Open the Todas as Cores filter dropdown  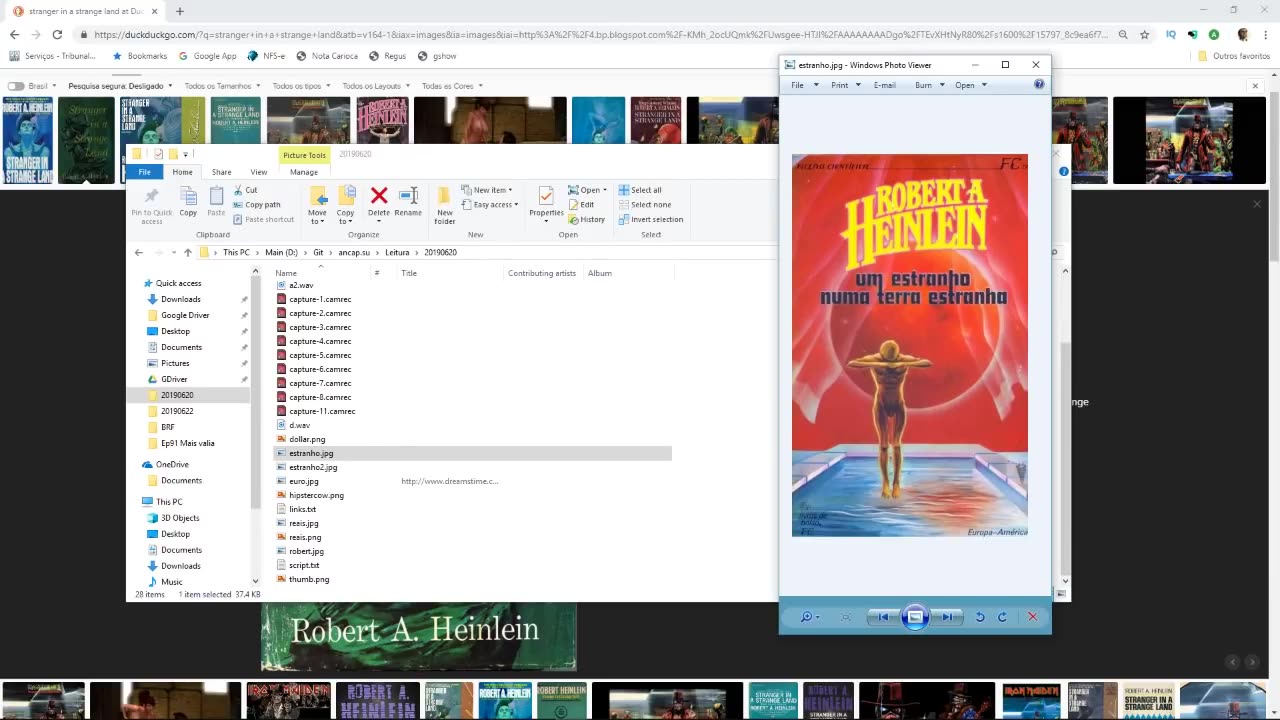pyautogui.click(x=451, y=86)
